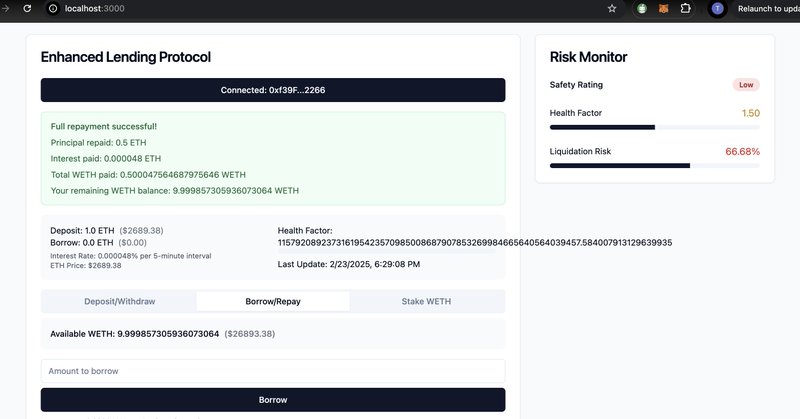
Task: Click the 1.50 health factor value
Action: pos(751,113)
